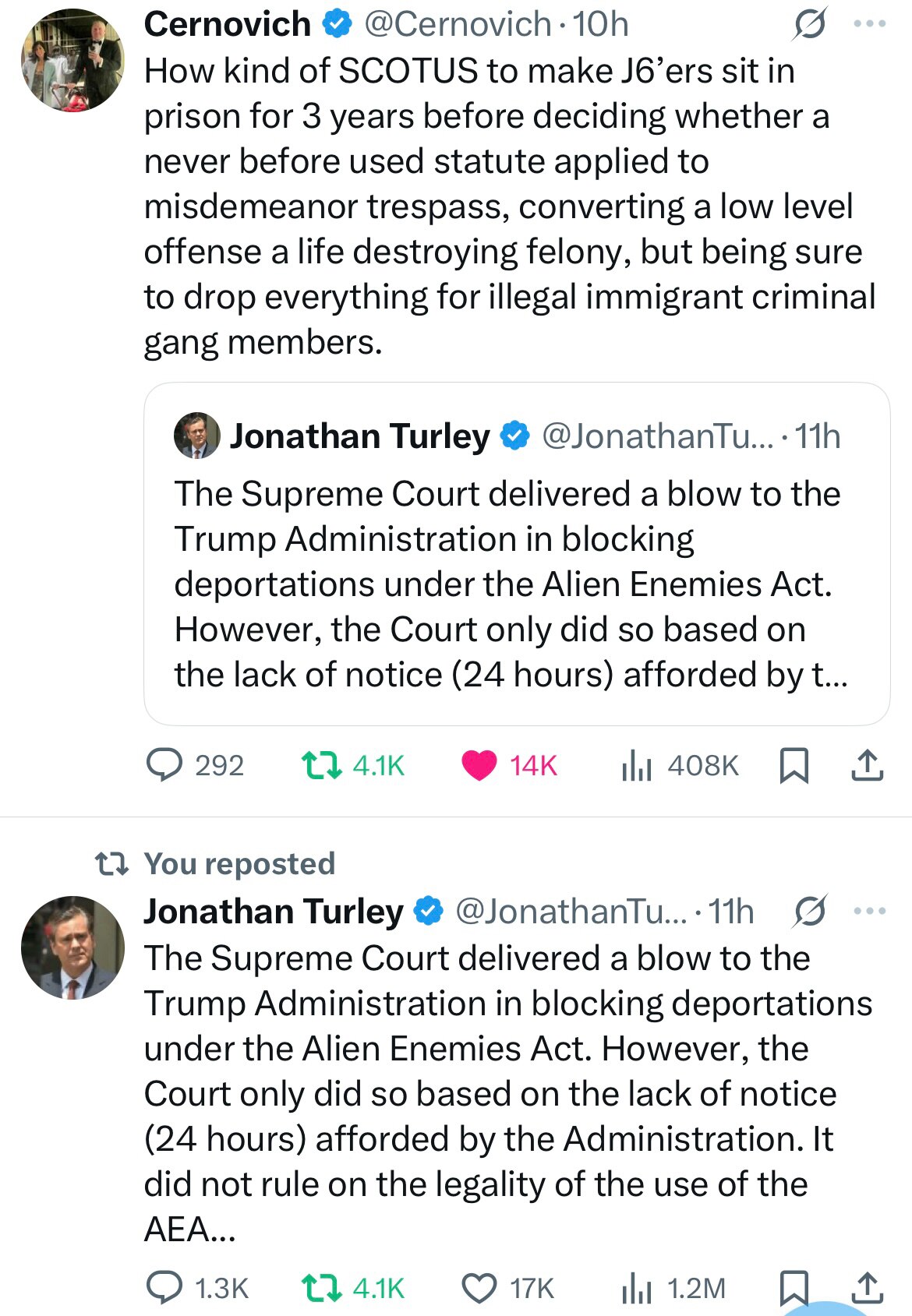The image size is (912, 1316).
Task: Bookmark Cernovich's post
Action: [794, 765]
